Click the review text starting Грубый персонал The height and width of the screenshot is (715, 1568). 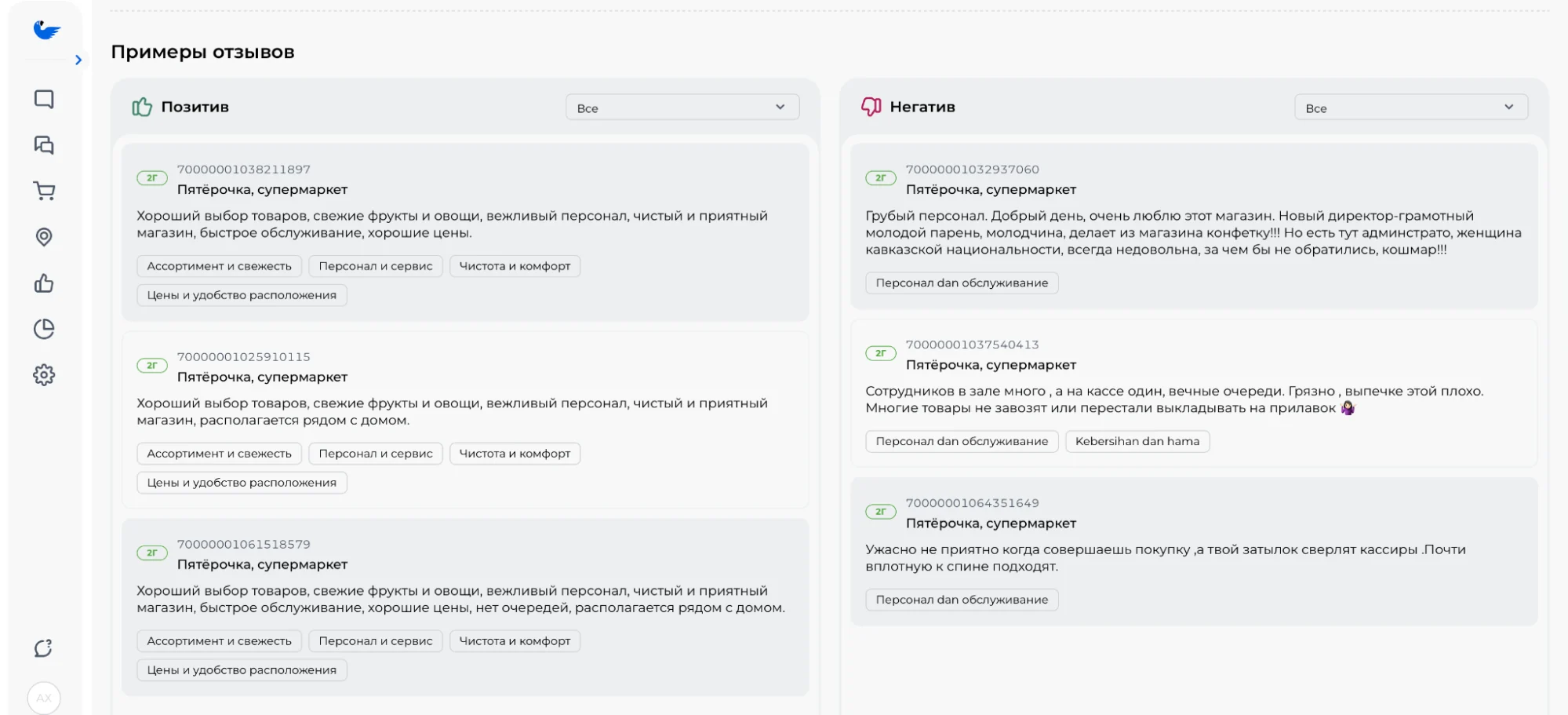coord(1193,233)
